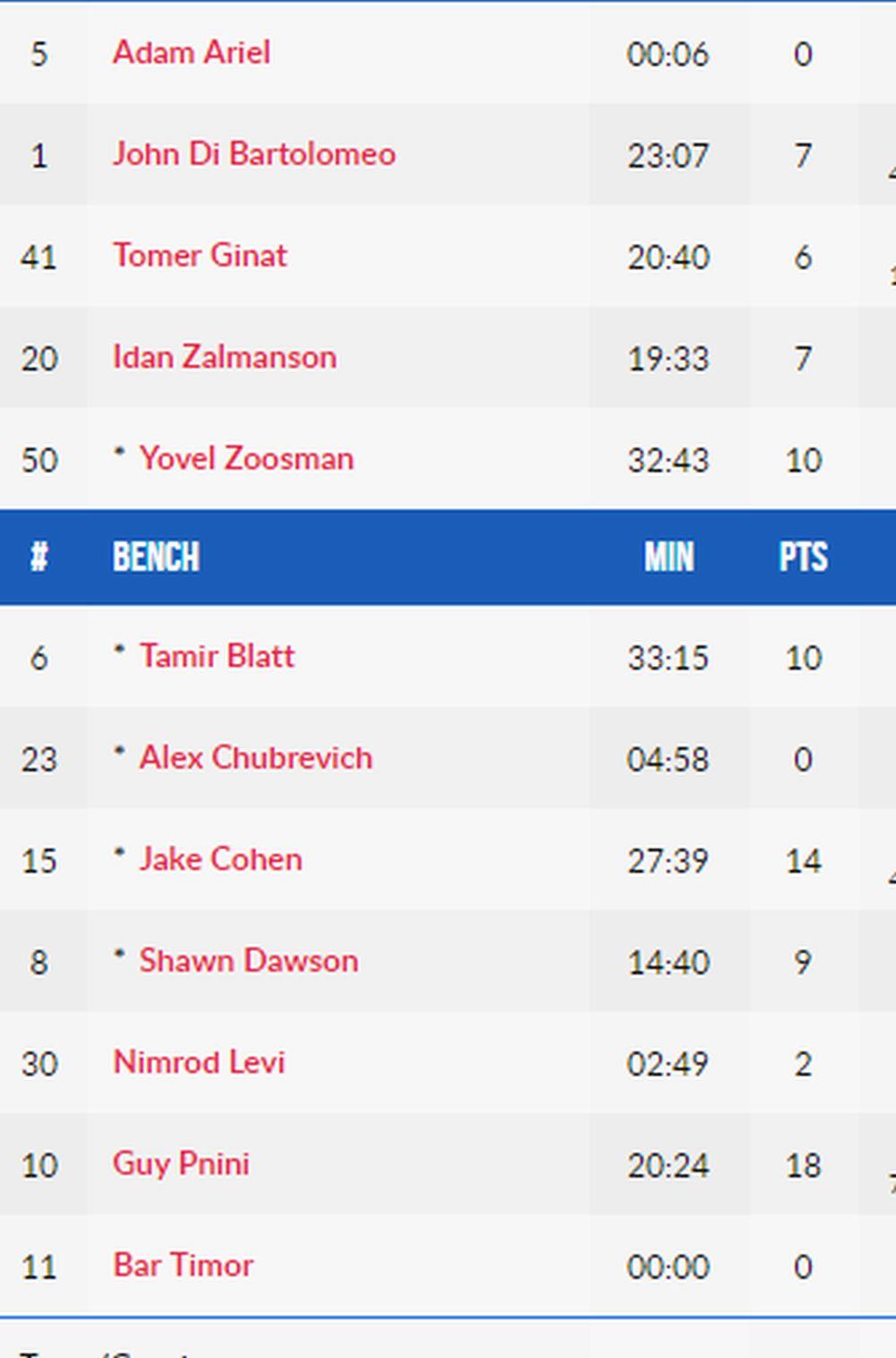The height and width of the screenshot is (1358, 896).
Task: Open Shawn Dawson's player page
Action: (248, 961)
